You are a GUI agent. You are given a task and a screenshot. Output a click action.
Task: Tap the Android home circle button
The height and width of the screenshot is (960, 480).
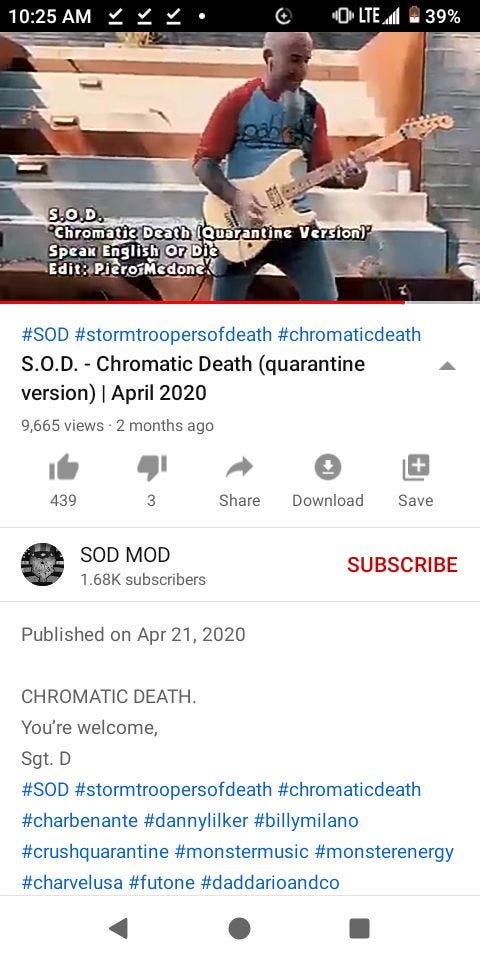coord(239,928)
